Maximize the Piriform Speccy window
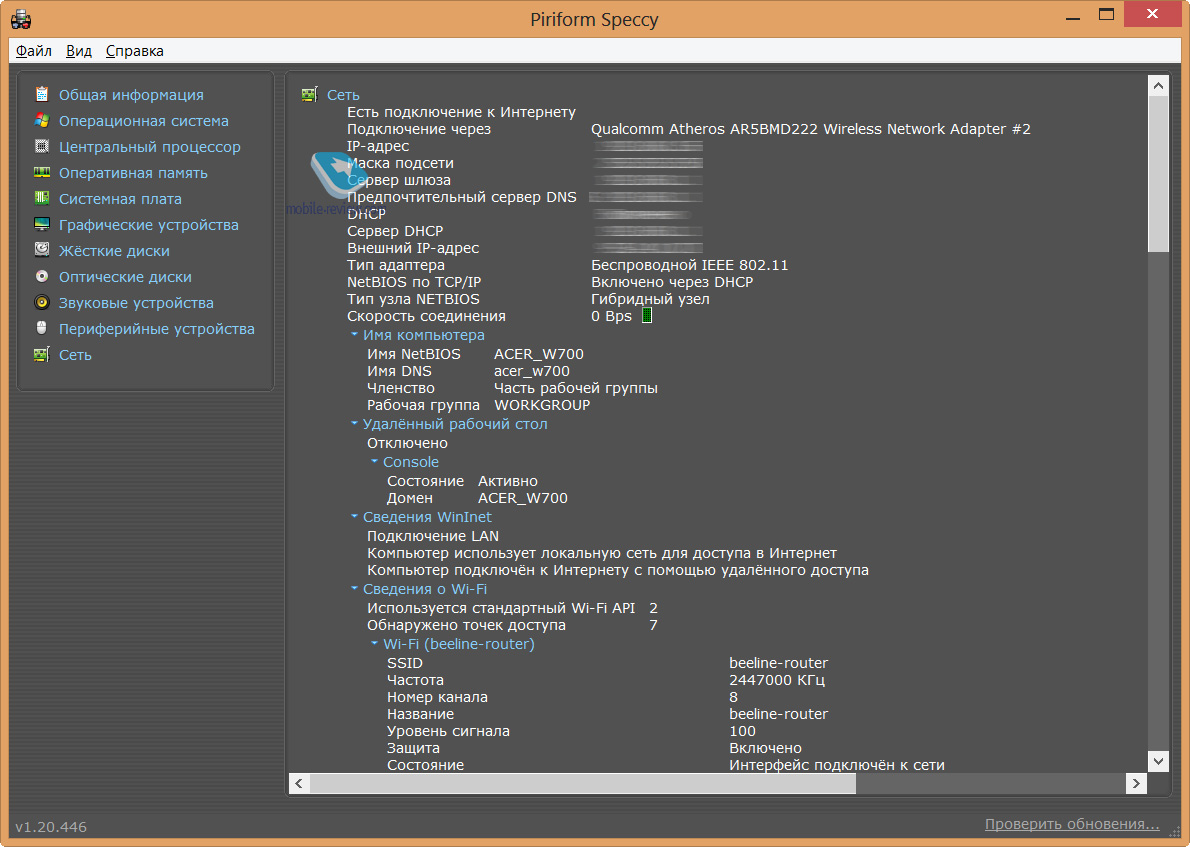The width and height of the screenshot is (1190, 847). coord(1107,16)
